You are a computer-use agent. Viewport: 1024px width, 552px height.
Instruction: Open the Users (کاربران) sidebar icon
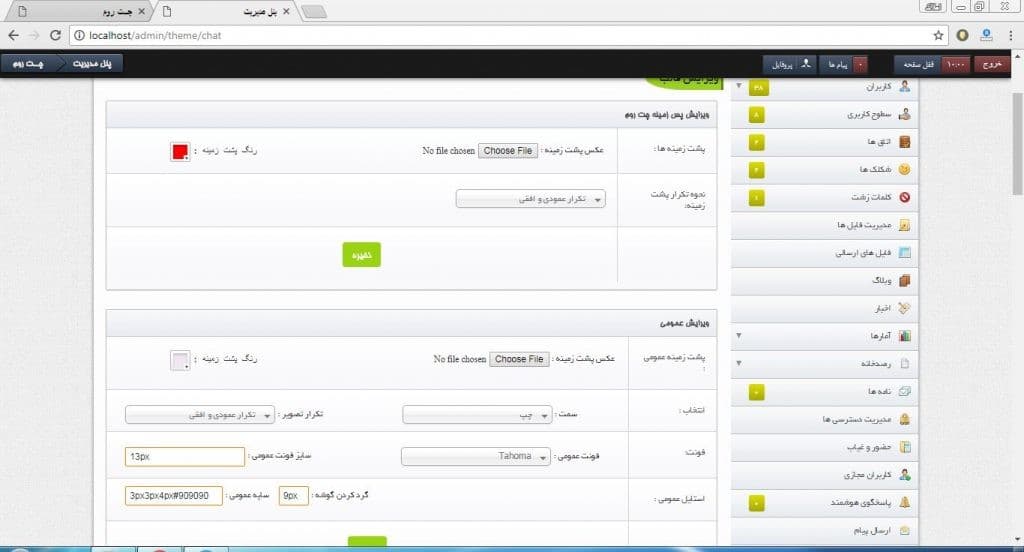(904, 86)
